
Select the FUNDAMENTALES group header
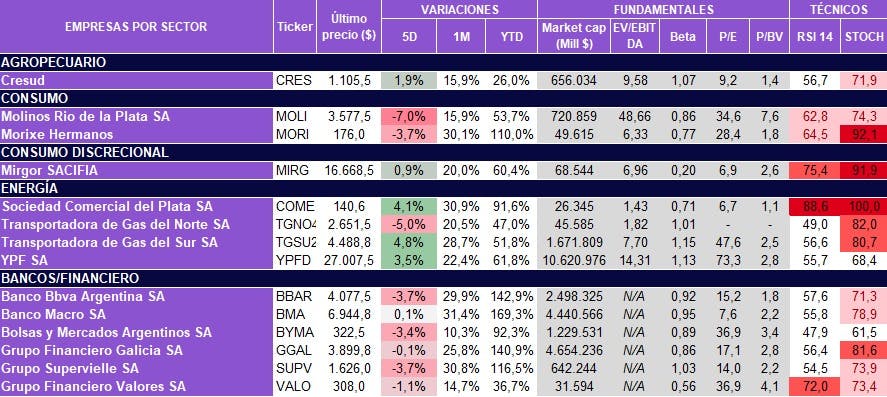[x=663, y=9]
